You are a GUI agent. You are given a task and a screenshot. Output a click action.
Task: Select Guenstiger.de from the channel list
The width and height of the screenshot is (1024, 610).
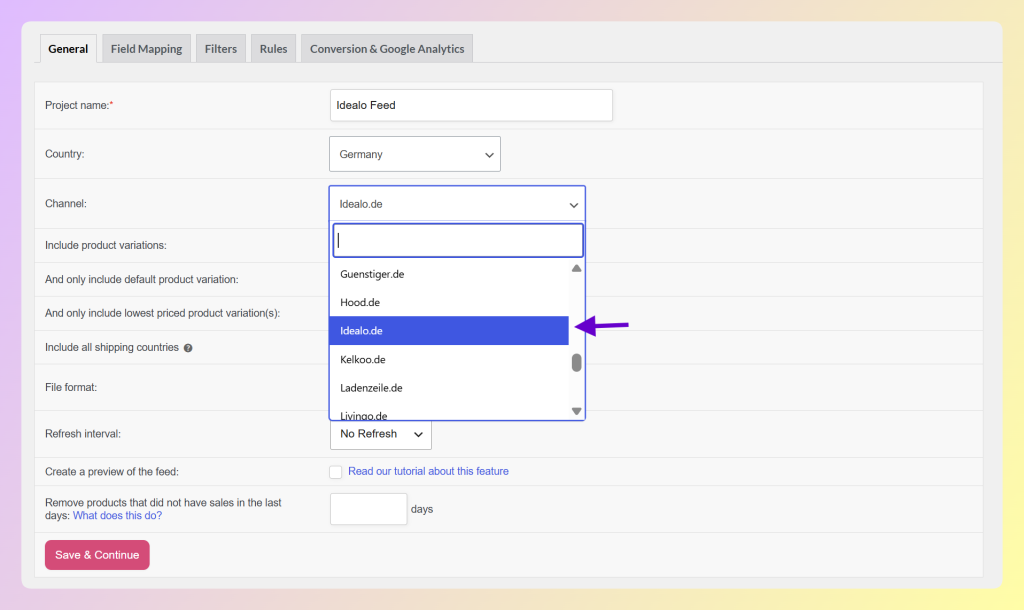point(449,274)
